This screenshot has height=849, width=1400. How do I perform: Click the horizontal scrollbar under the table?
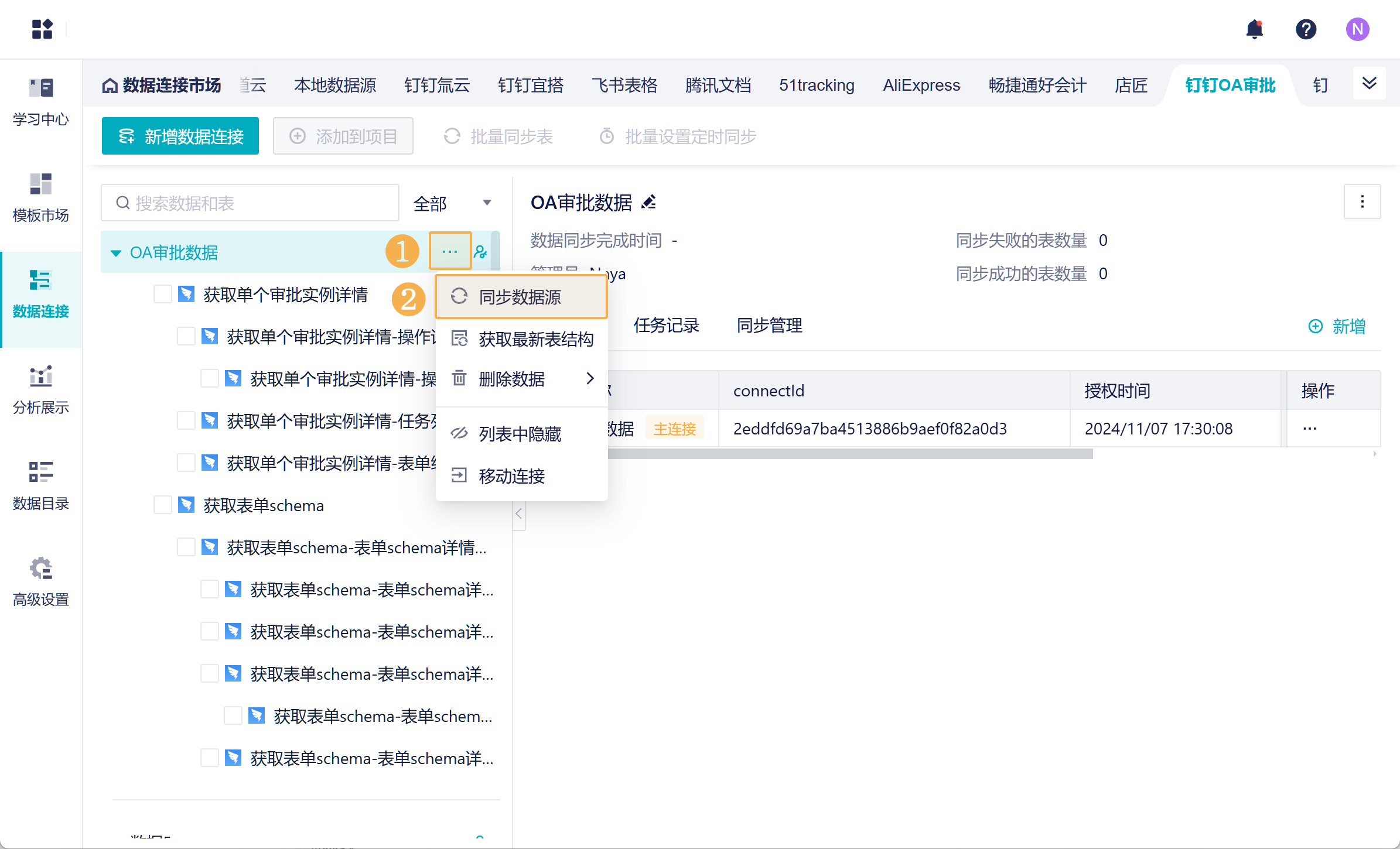(849, 454)
